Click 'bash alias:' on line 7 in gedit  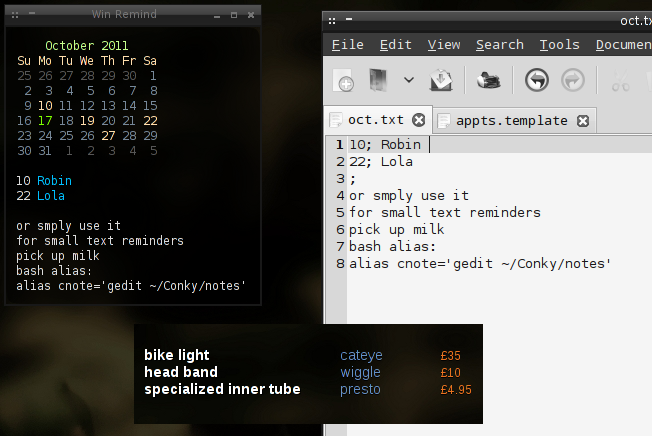pyautogui.click(x=393, y=246)
